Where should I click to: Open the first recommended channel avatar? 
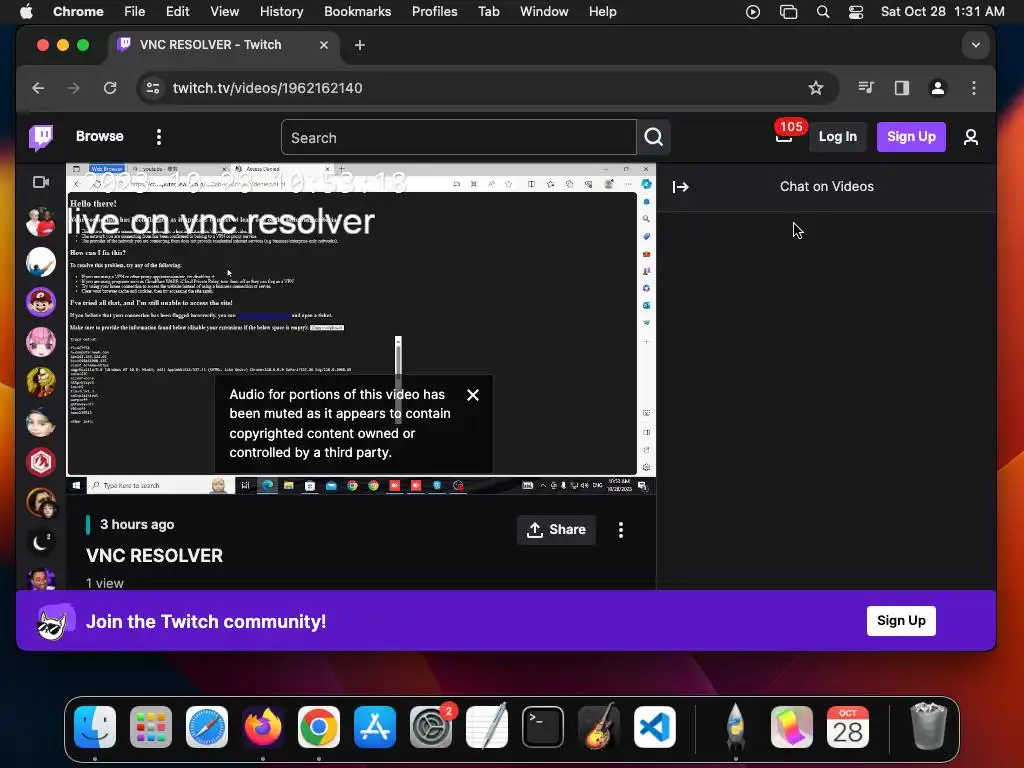pos(40,222)
